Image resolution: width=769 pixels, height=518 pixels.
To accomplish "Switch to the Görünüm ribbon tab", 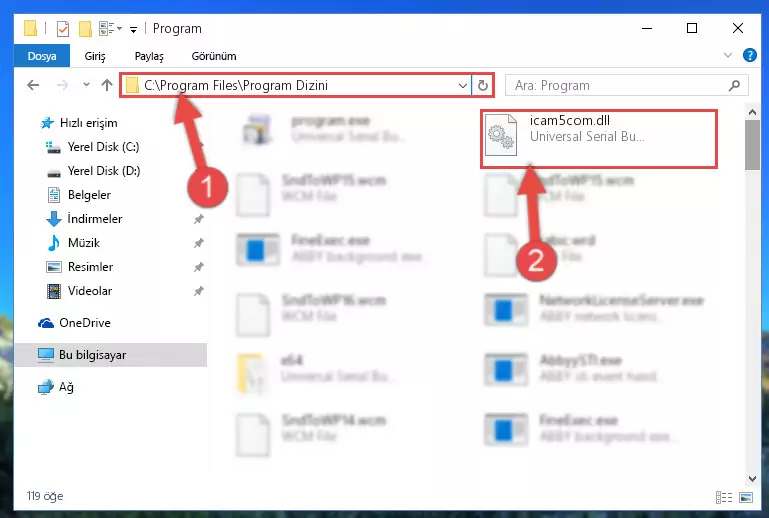I will pos(214,56).
